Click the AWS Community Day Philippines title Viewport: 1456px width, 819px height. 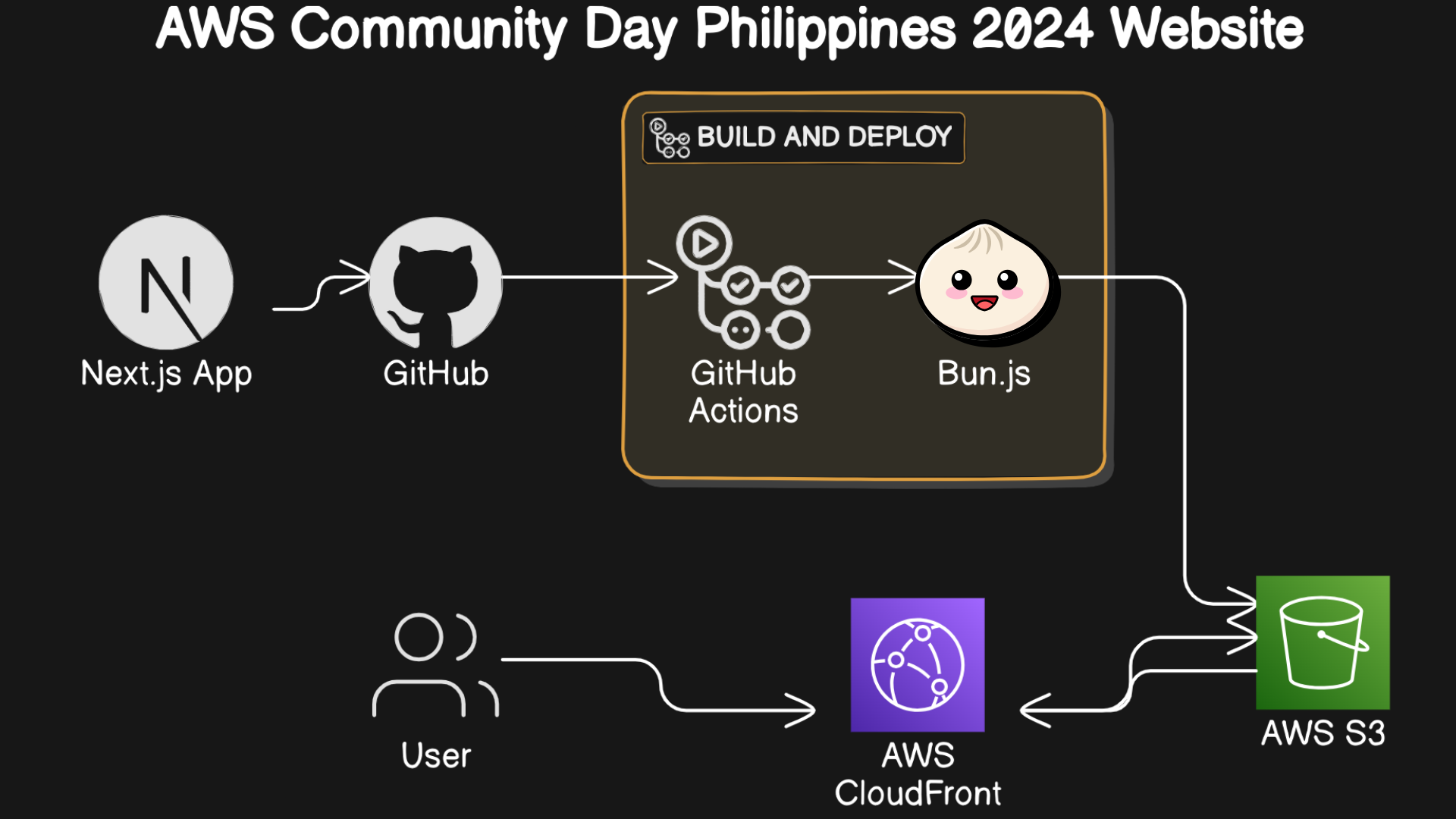[730, 30]
